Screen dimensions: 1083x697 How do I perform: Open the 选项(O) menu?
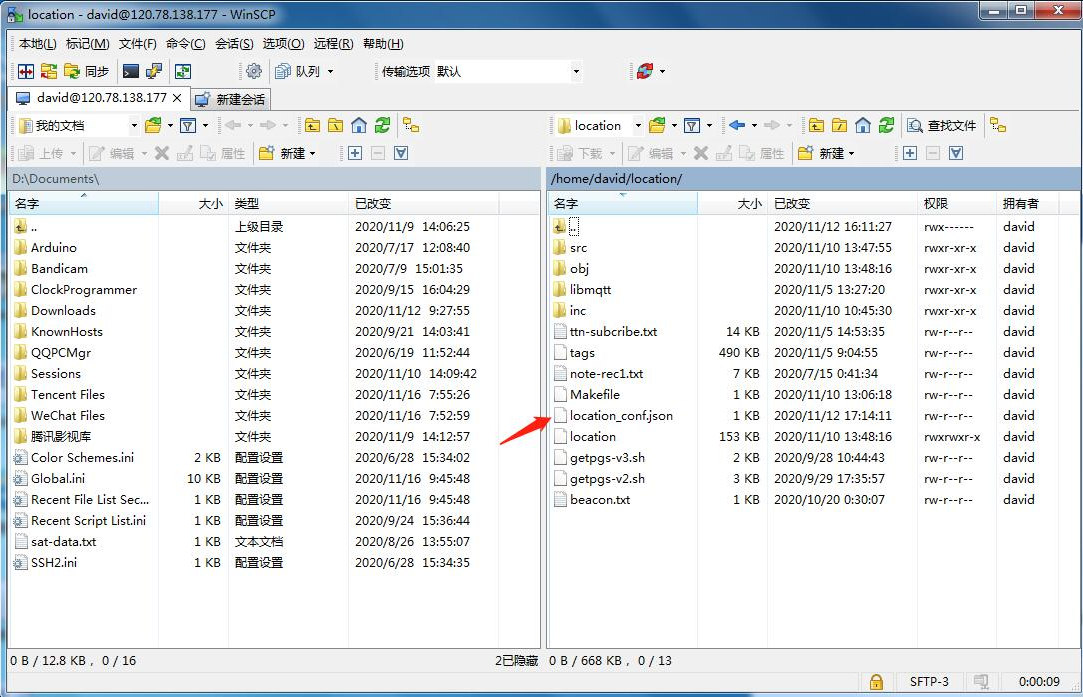[283, 44]
